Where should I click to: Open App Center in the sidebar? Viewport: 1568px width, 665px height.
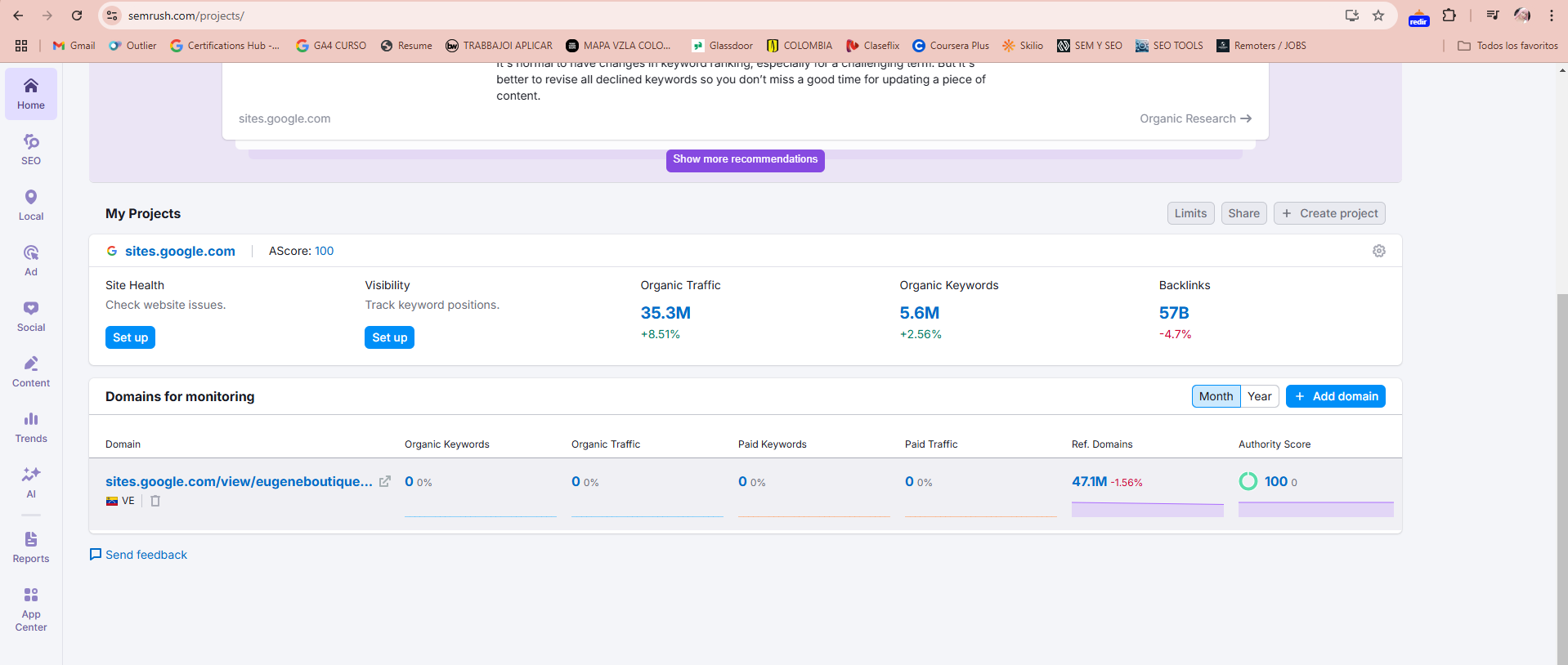coord(31,609)
